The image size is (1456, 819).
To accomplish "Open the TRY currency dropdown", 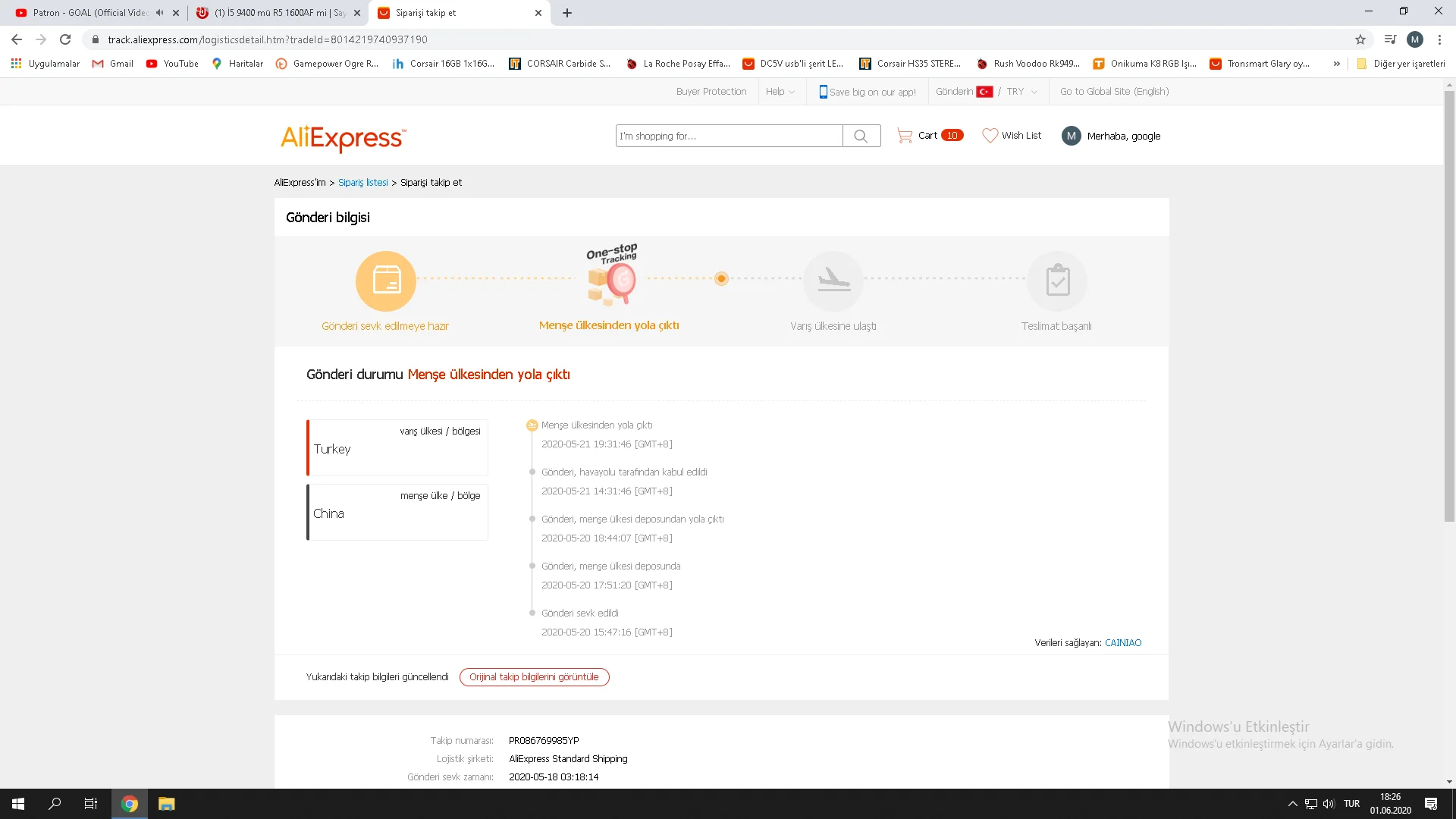I will click(x=1021, y=92).
